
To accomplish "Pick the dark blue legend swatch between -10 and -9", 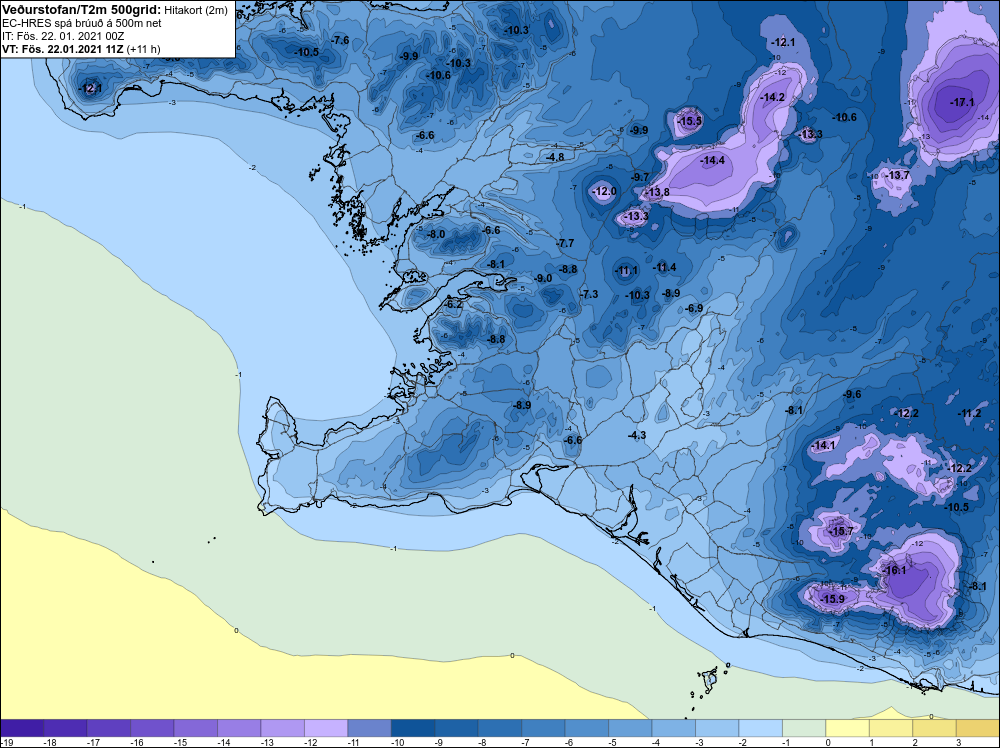I will 413,728.
